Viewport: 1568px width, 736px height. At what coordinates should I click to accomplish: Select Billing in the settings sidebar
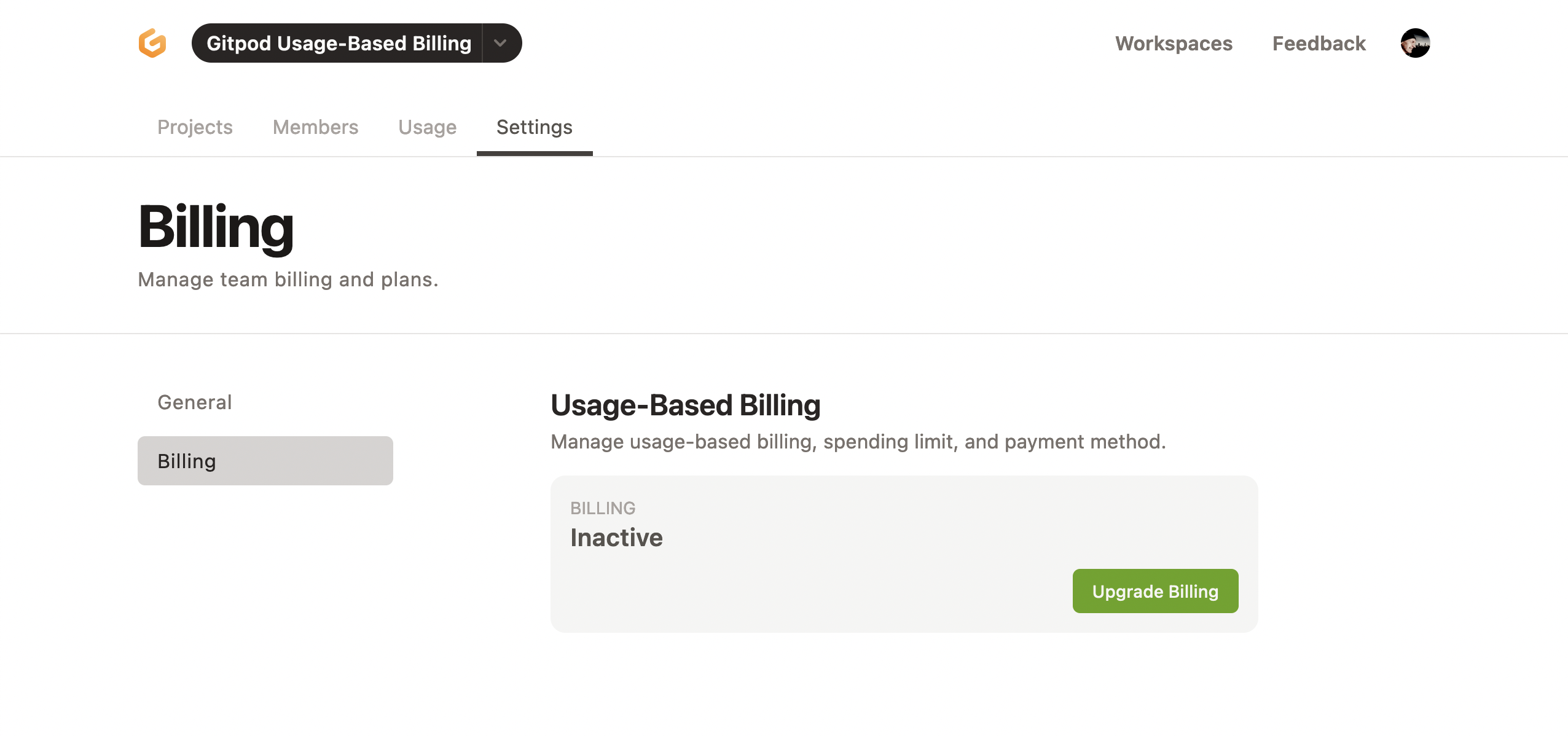264,460
